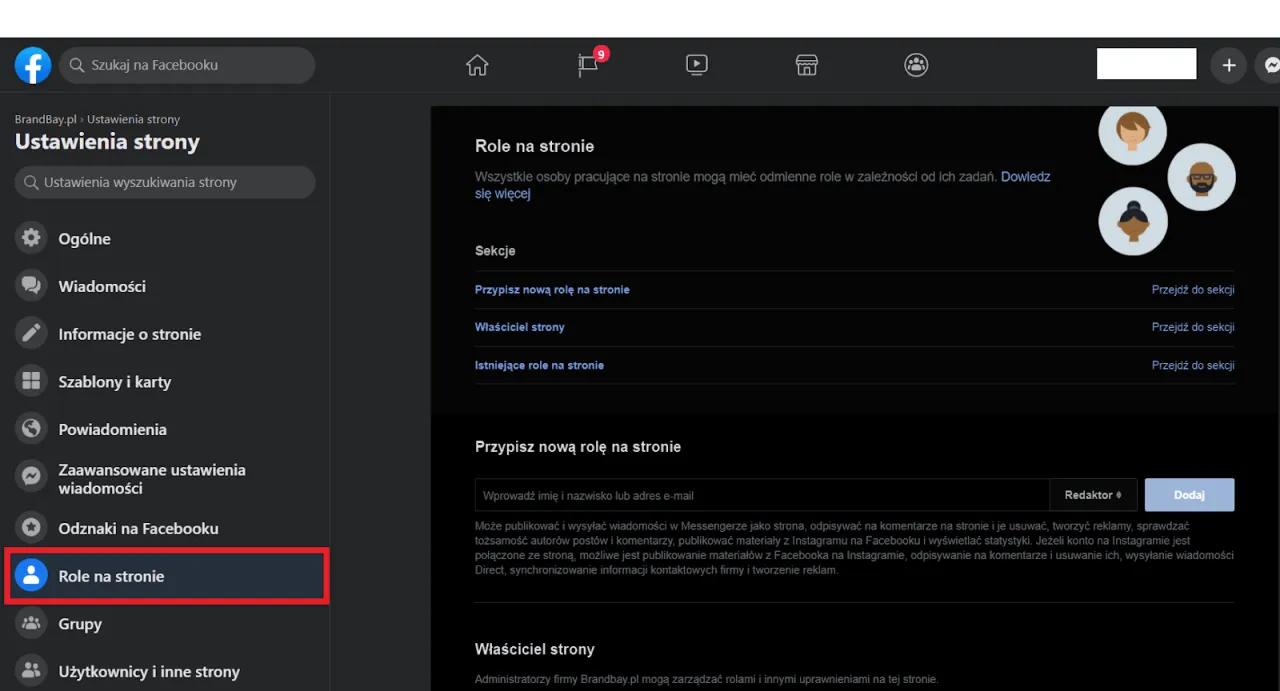Open Wiadomości settings section

(101, 287)
